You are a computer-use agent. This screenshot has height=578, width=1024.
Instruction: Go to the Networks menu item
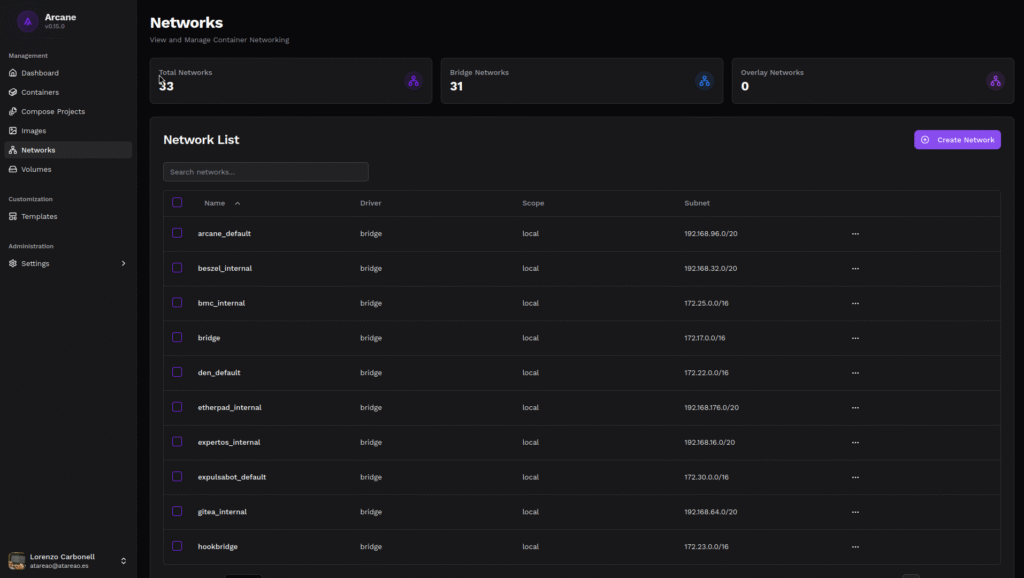point(38,150)
